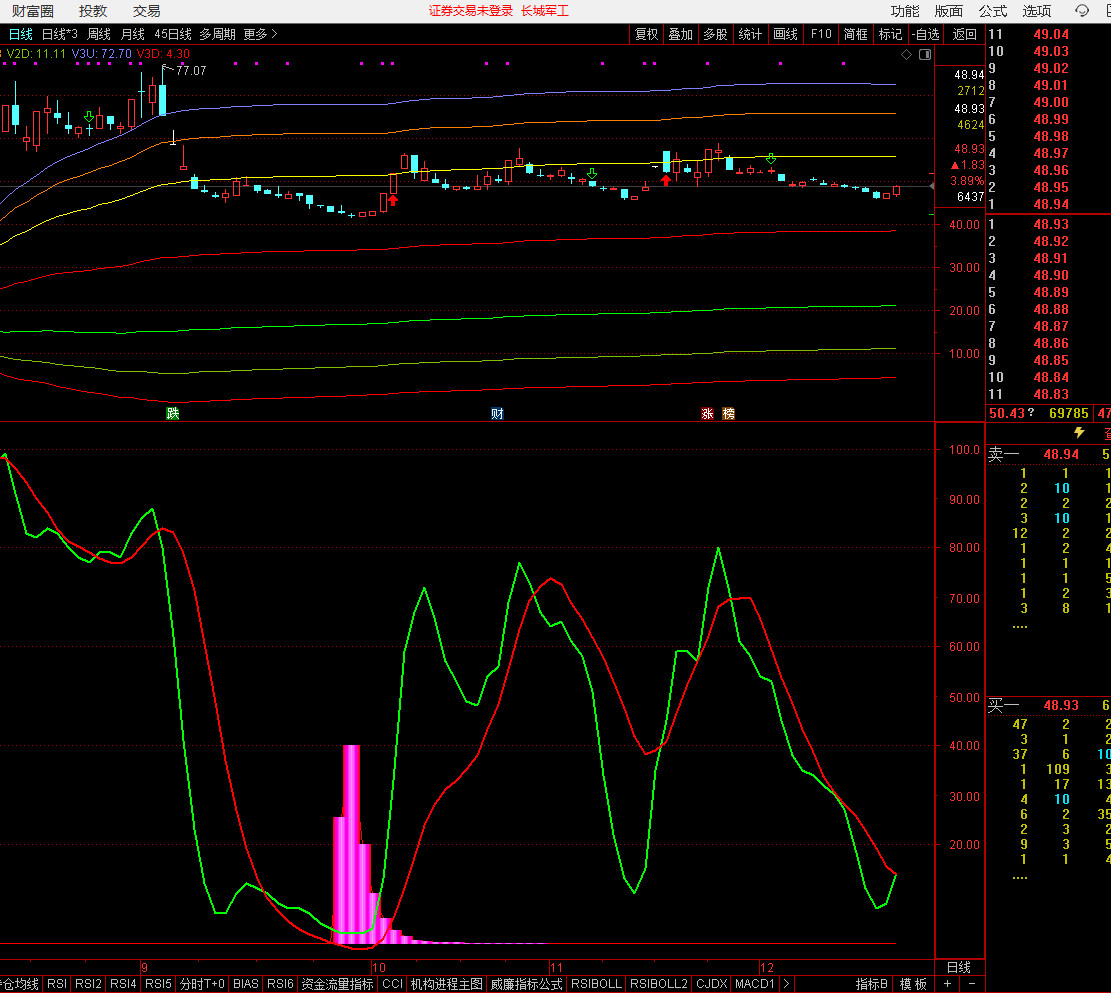The height and width of the screenshot is (993, 1111).
Task: Click the diamond icon above the chart
Action: [906, 55]
